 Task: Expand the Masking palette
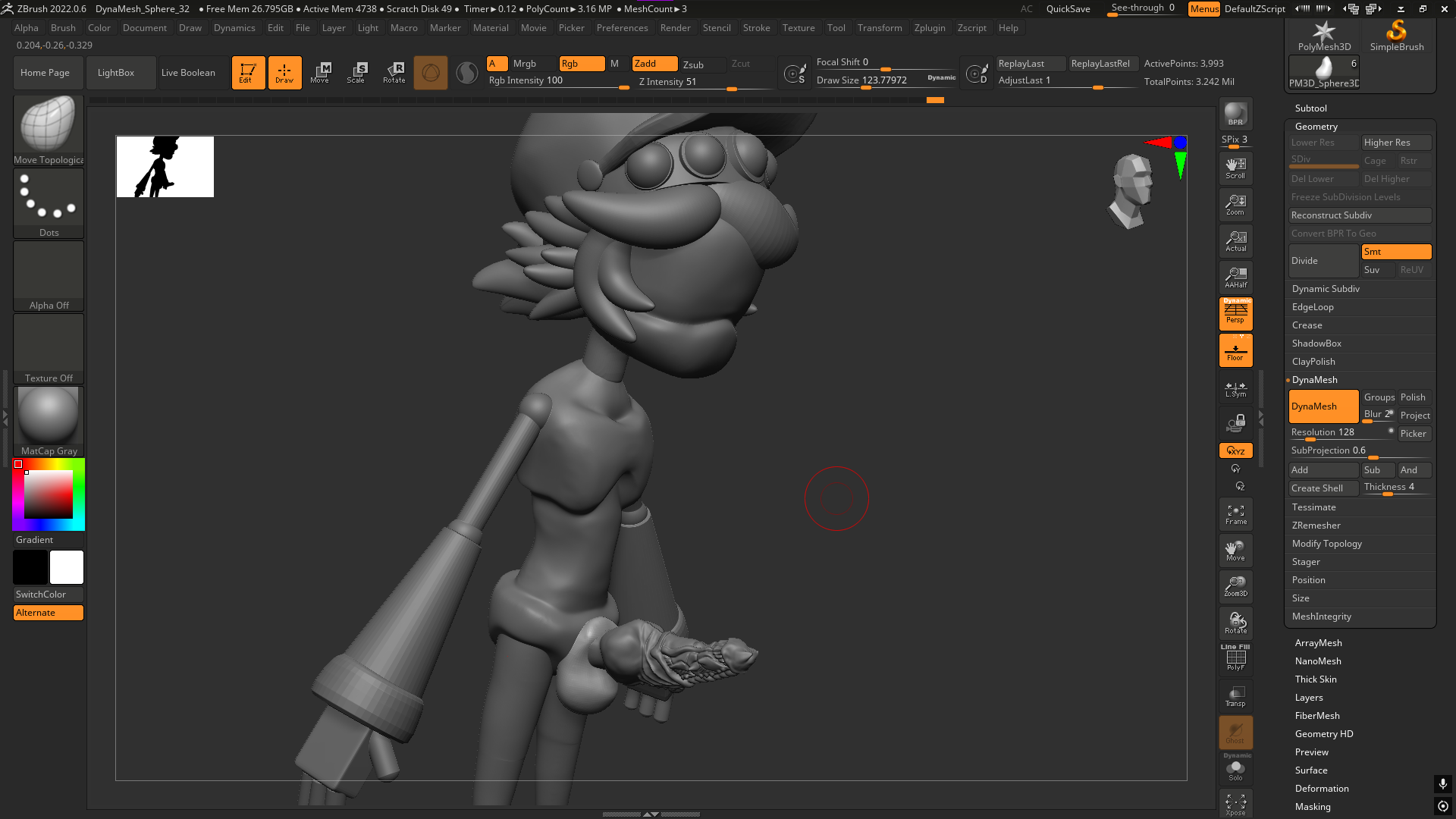pos(1313,807)
